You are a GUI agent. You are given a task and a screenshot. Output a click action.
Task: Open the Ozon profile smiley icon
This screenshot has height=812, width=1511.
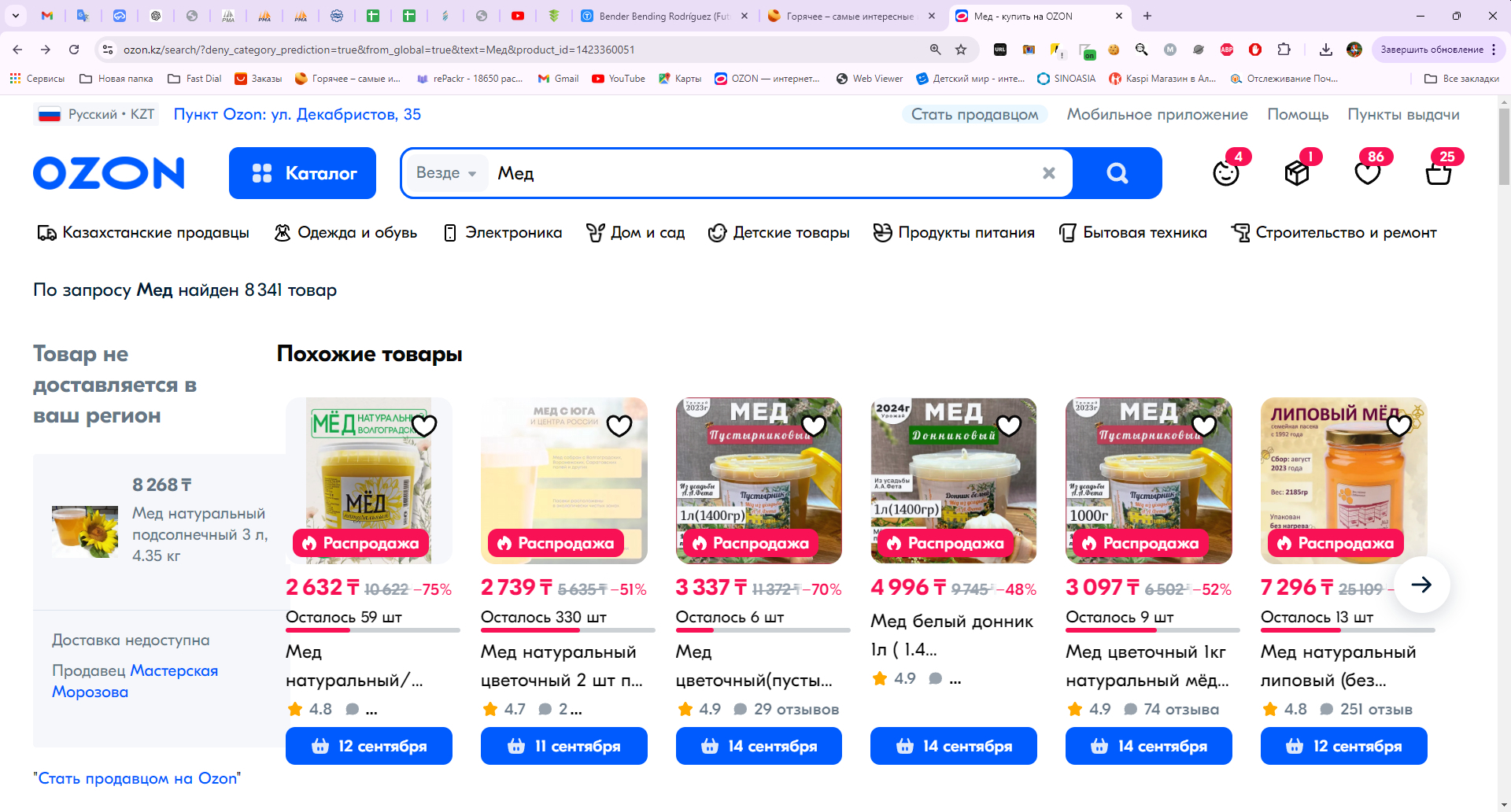[1226, 172]
